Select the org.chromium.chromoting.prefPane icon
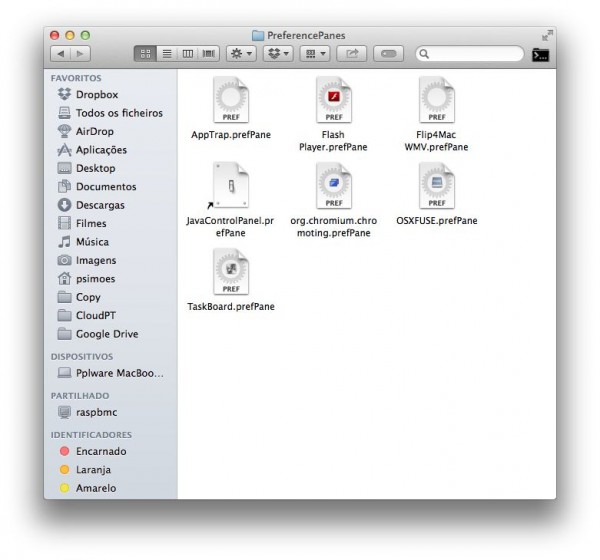This screenshot has width=600, height=560. point(334,186)
